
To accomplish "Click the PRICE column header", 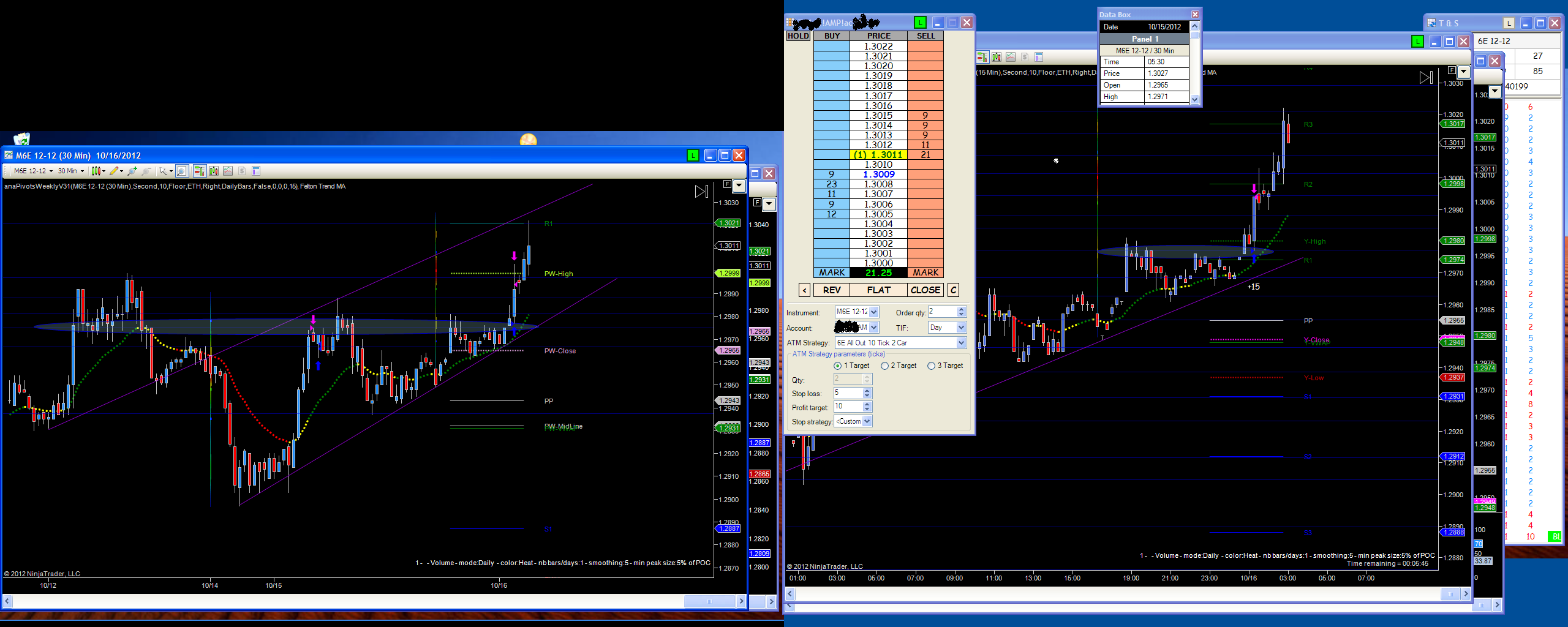I will 878,36.
